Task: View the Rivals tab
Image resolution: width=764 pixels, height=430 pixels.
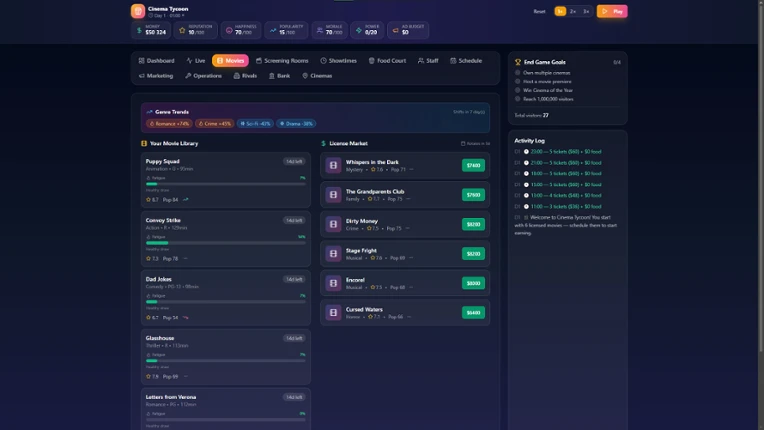Action: (245, 76)
